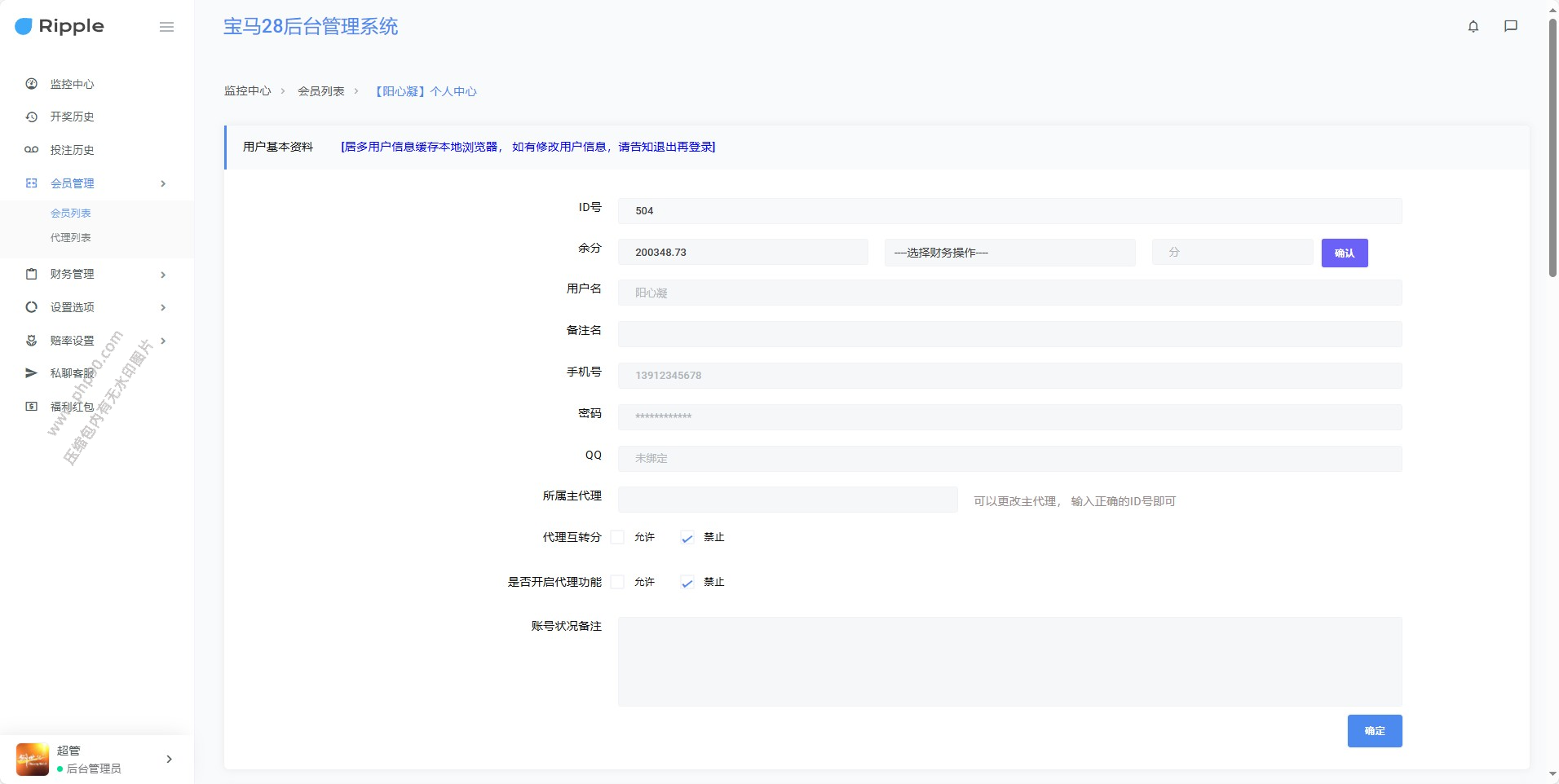Click the 监控中心 sidebar icon
The height and width of the screenshot is (784, 1559).
32,84
